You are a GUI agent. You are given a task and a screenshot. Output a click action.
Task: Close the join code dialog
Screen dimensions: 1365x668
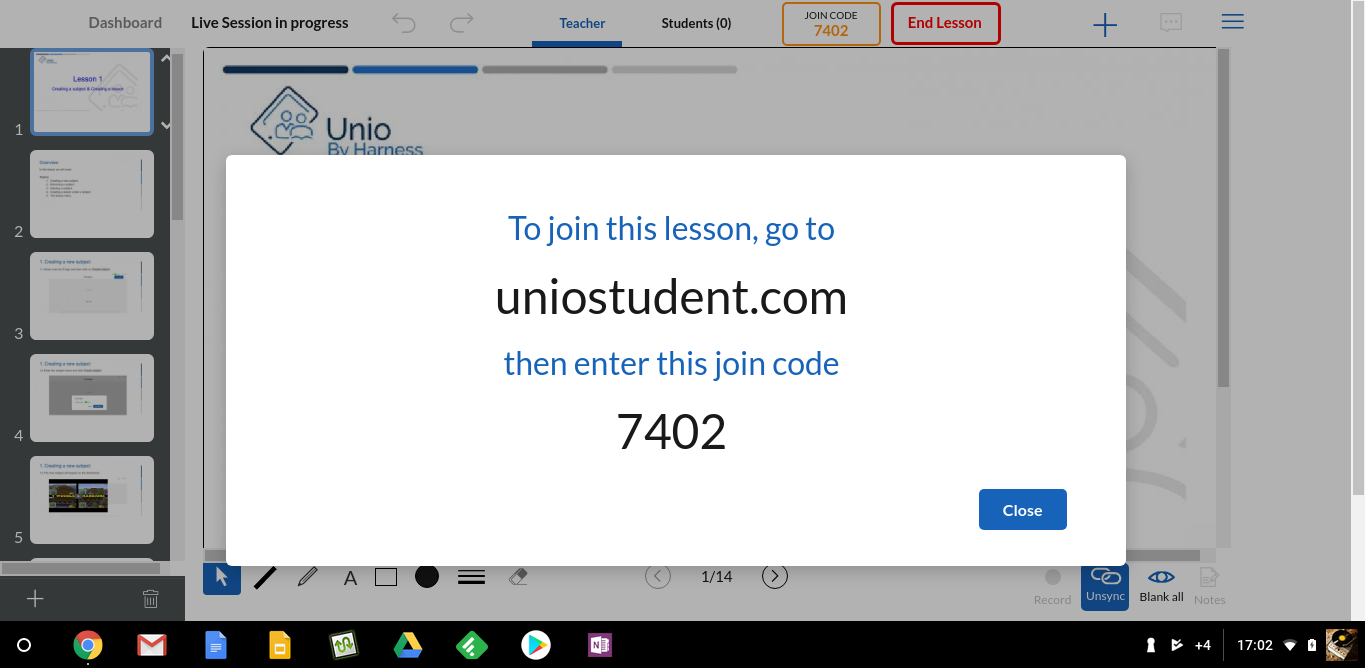pyautogui.click(x=1022, y=510)
